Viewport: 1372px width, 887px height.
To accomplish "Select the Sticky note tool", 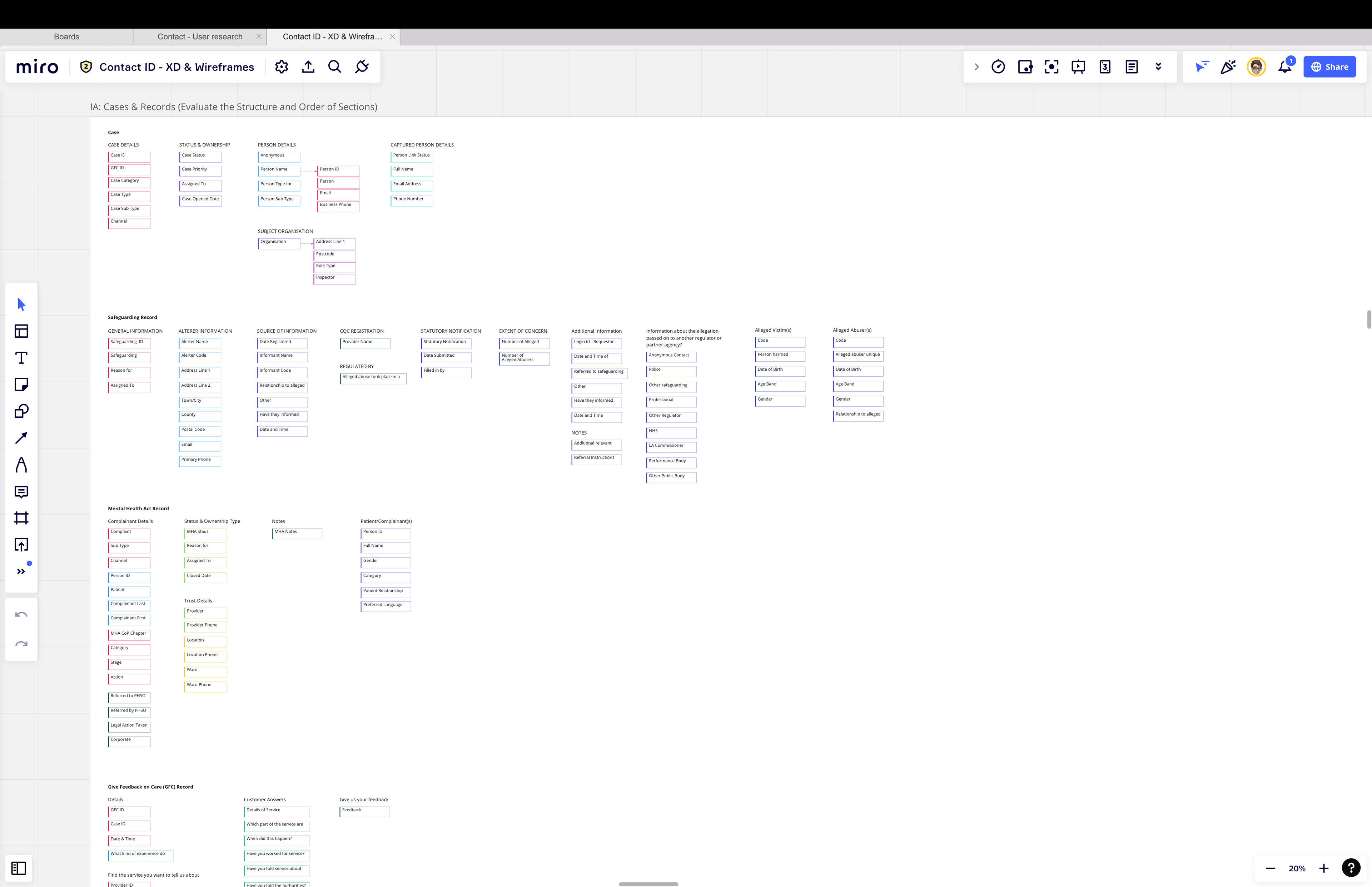I will point(21,385).
